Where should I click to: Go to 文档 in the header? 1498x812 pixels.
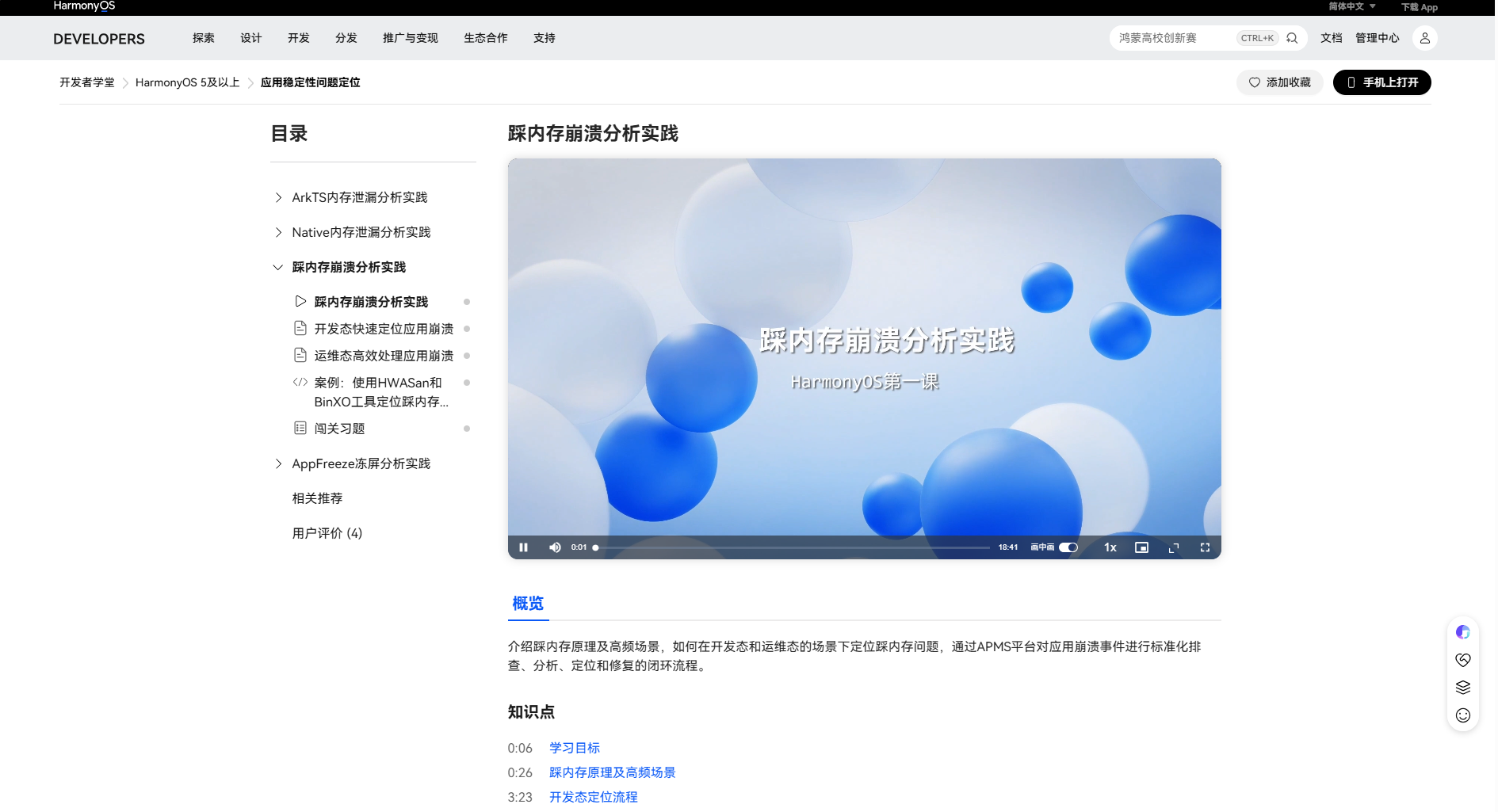pyautogui.click(x=1332, y=38)
